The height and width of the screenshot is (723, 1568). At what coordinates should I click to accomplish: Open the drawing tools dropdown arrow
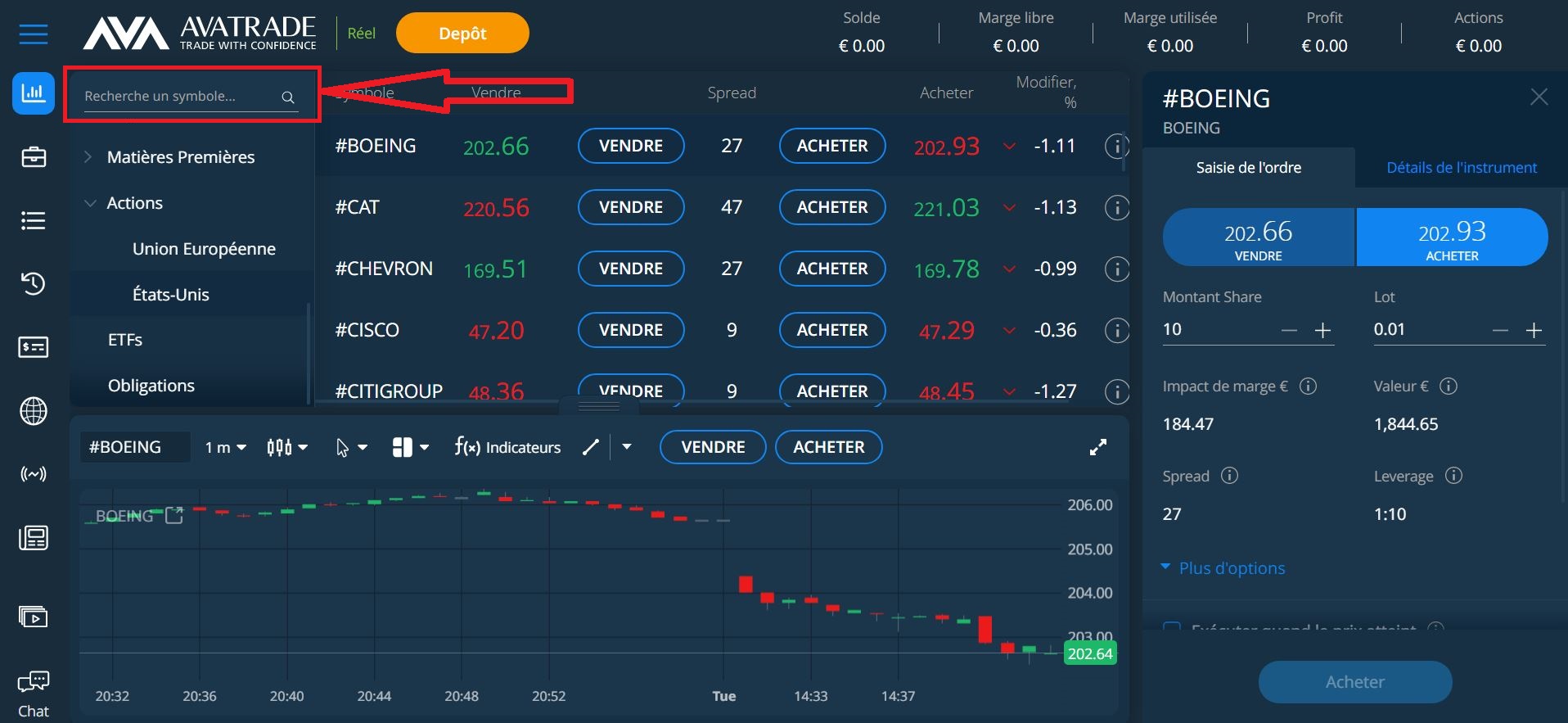627,447
